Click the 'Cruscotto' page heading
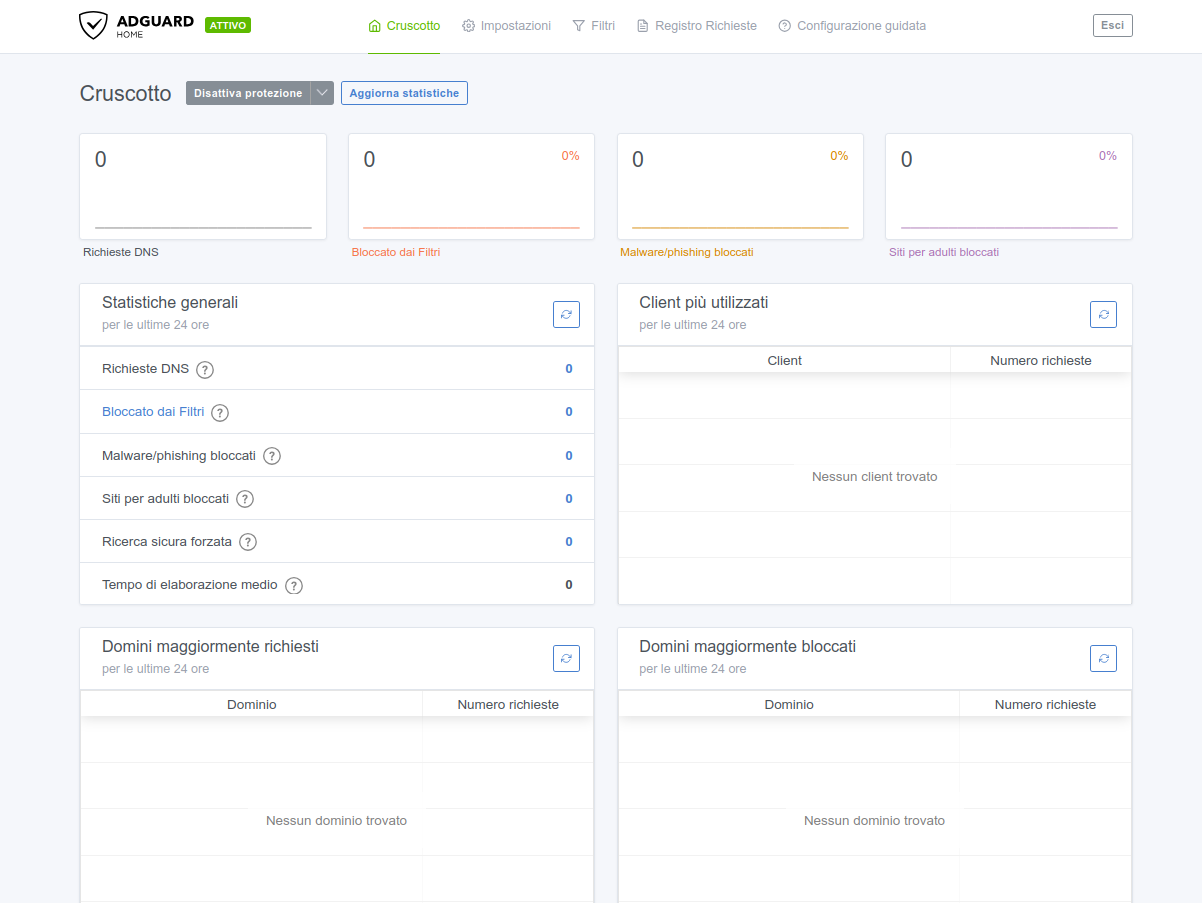Screen dimensions: 1202x903 click(126, 93)
